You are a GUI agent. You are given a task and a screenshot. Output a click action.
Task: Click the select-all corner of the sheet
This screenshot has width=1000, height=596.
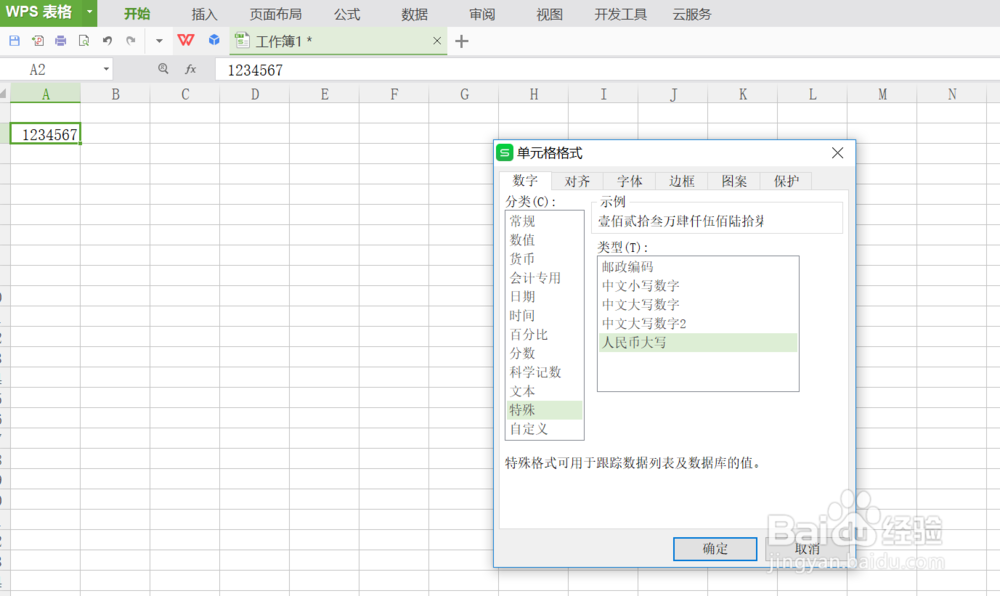(x=4, y=94)
